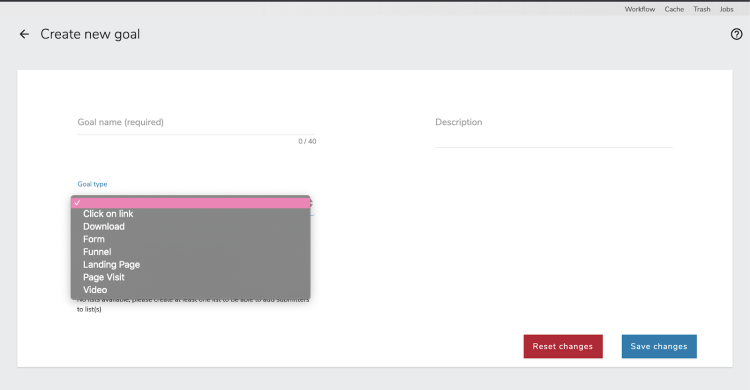Click the Reset changes button
This screenshot has height=390, width=750.
(563, 346)
